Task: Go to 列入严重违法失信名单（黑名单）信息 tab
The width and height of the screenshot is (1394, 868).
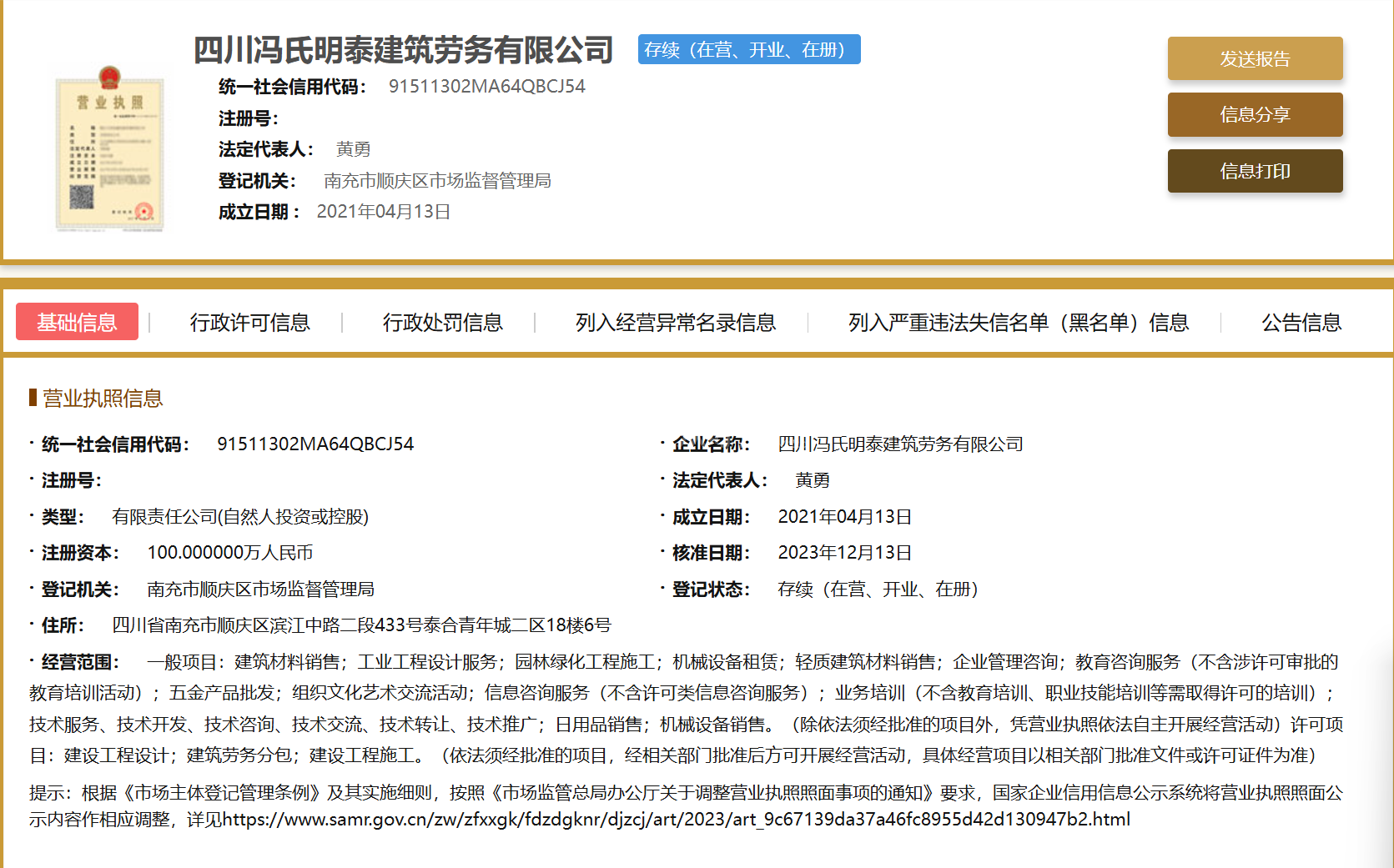Action: 1018,323
